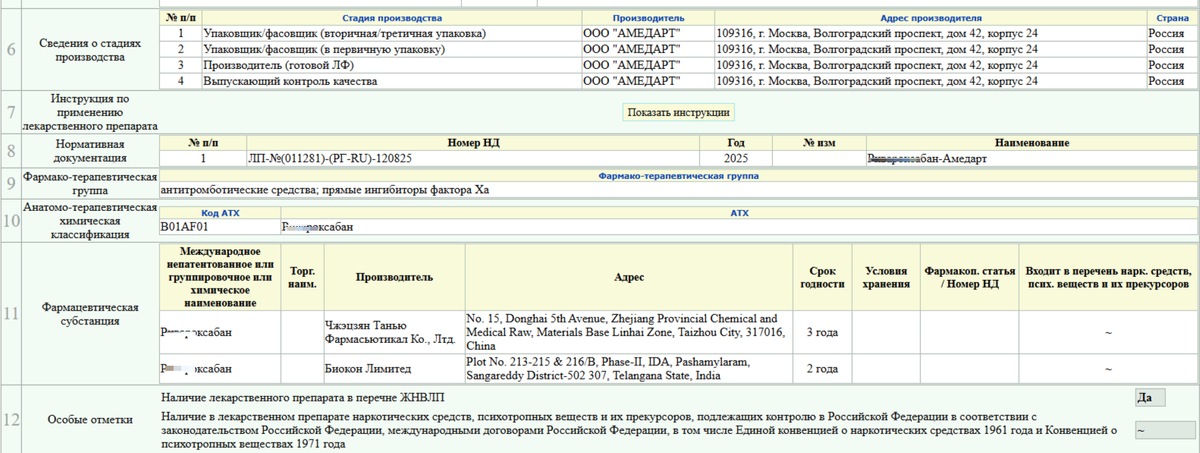Viewport: 1200px width, 453px height.
Task: Click the "Код АТХ" column header
Action: click(220, 213)
